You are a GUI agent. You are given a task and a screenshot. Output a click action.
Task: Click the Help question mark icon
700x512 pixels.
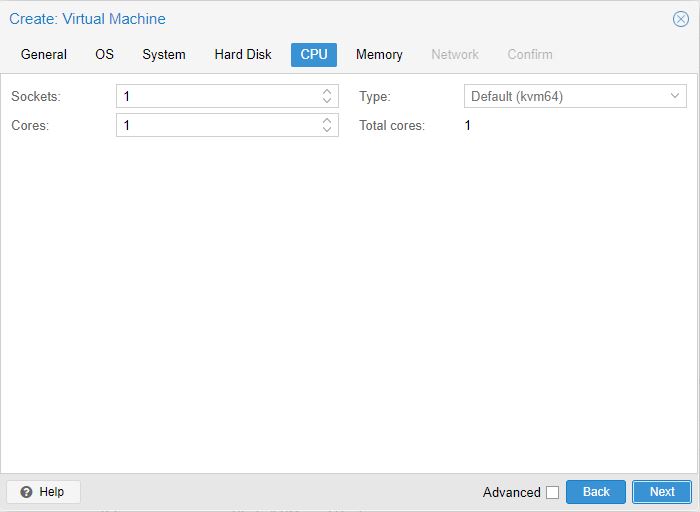click(26, 492)
